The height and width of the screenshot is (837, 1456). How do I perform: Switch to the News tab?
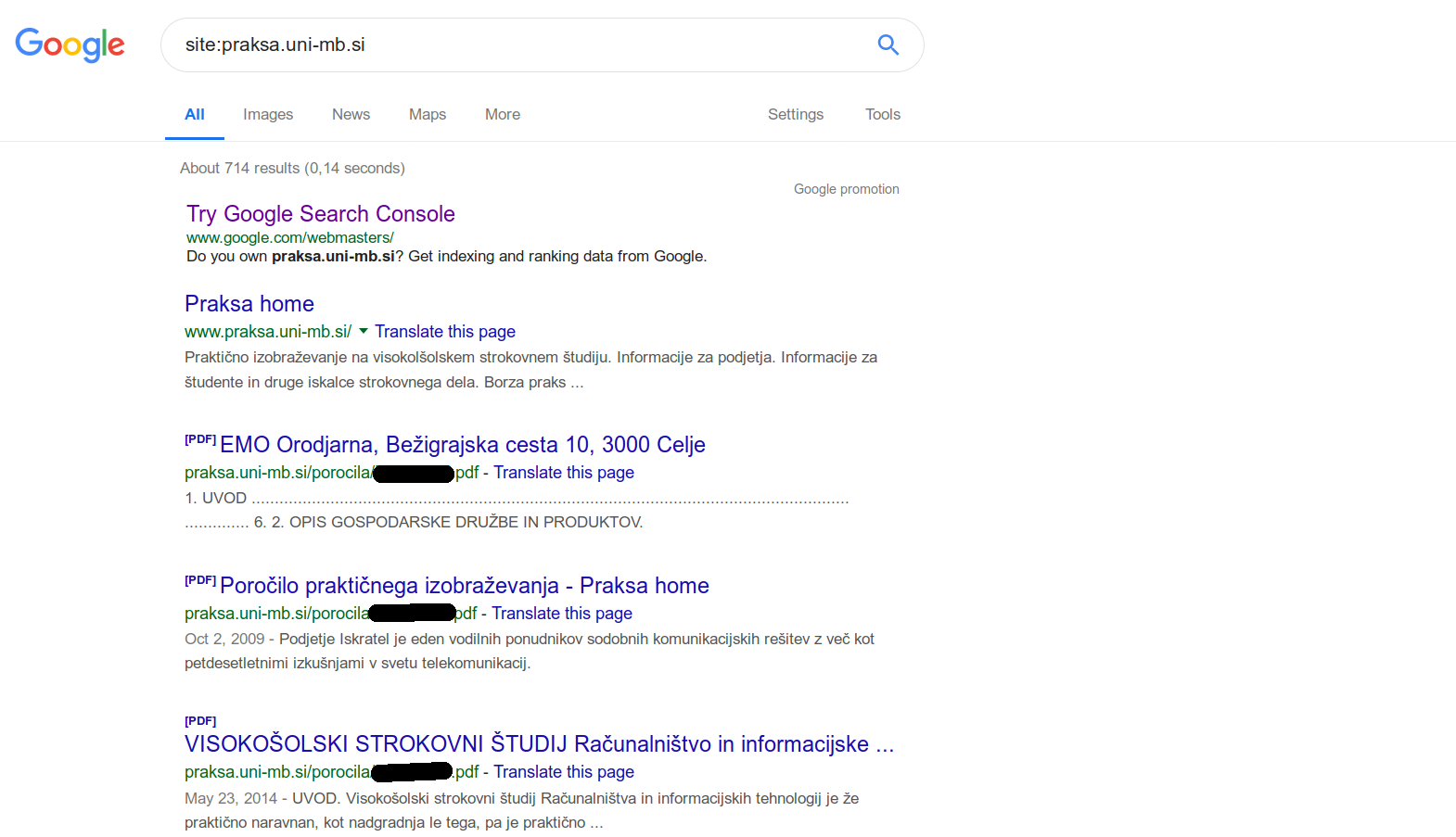tap(351, 114)
